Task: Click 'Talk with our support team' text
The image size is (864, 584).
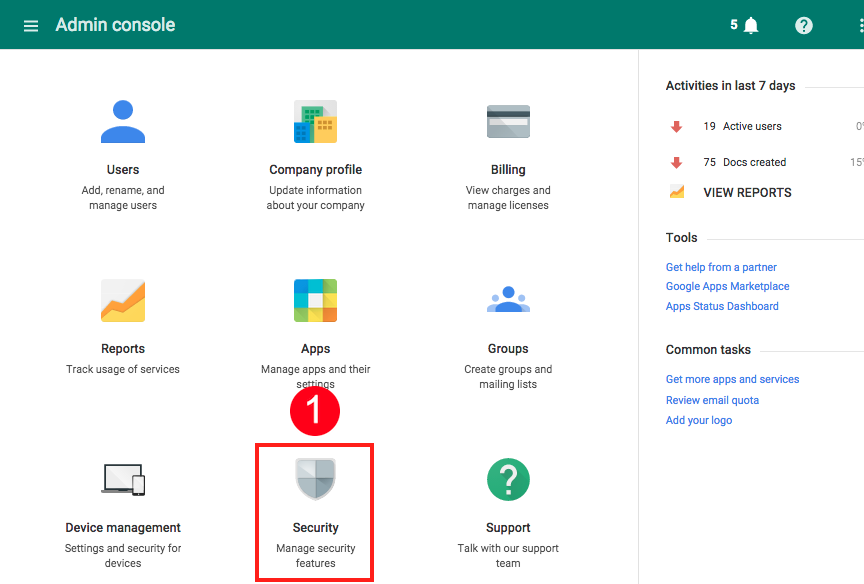Action: pyautogui.click(x=508, y=555)
